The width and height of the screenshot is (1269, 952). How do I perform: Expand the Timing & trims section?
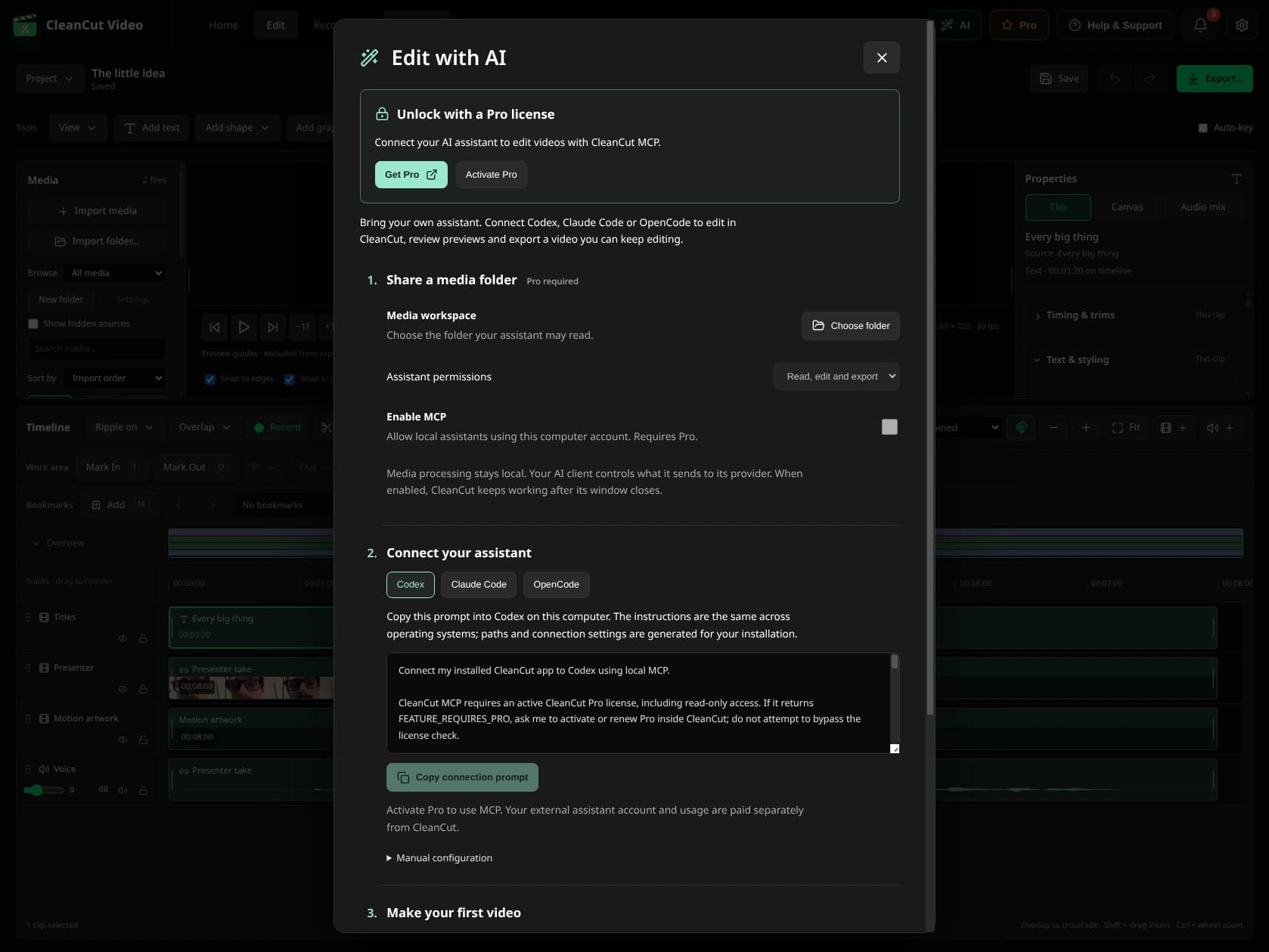[1131, 315]
